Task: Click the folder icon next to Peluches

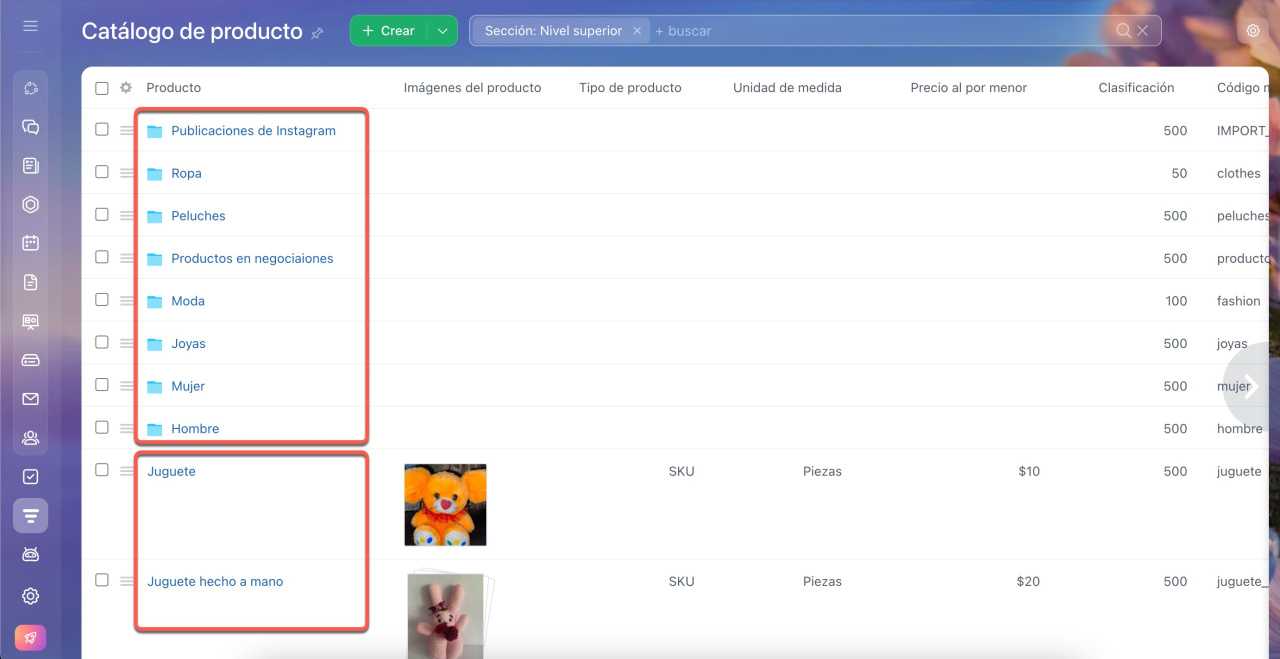Action: coord(154,216)
